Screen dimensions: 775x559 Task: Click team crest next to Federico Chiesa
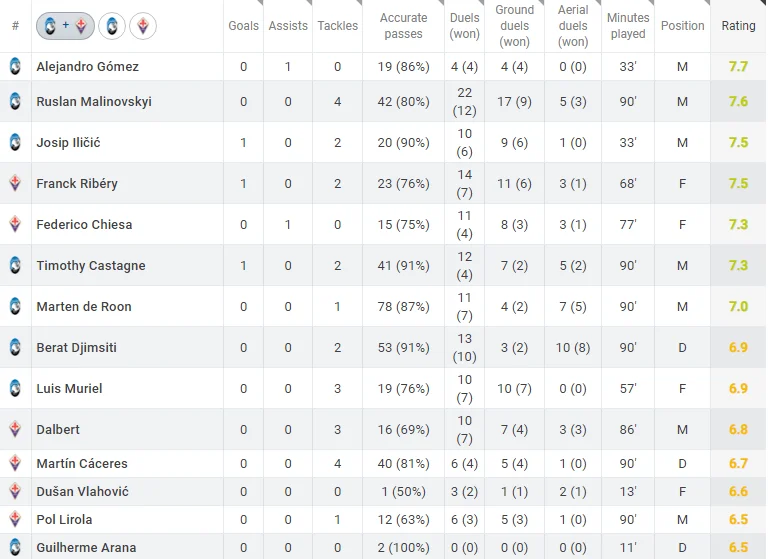click(15, 225)
